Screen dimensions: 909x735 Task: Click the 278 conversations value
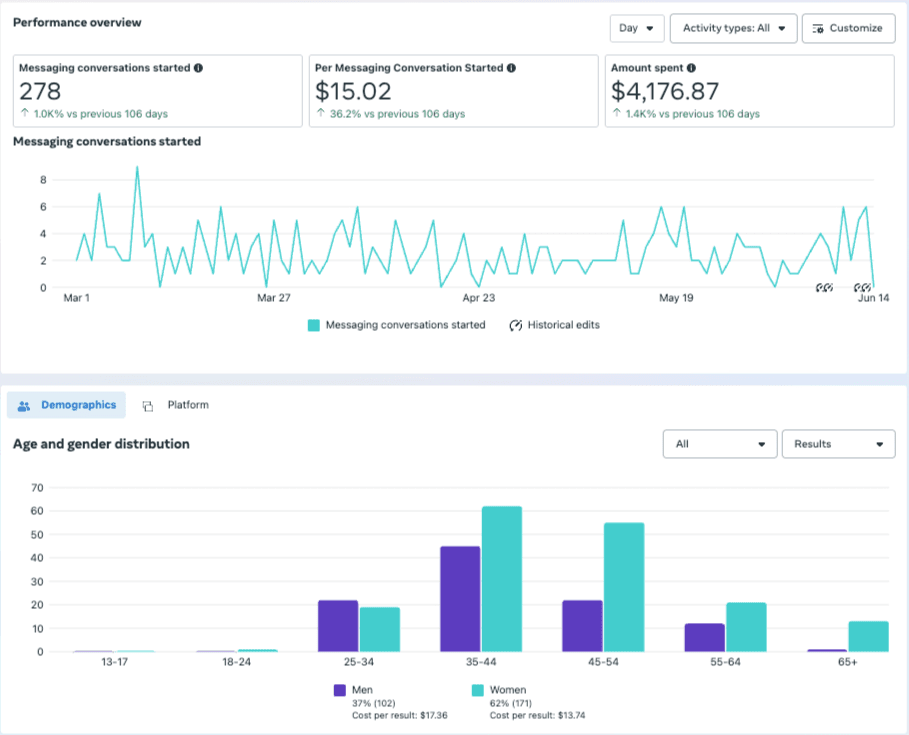40,91
